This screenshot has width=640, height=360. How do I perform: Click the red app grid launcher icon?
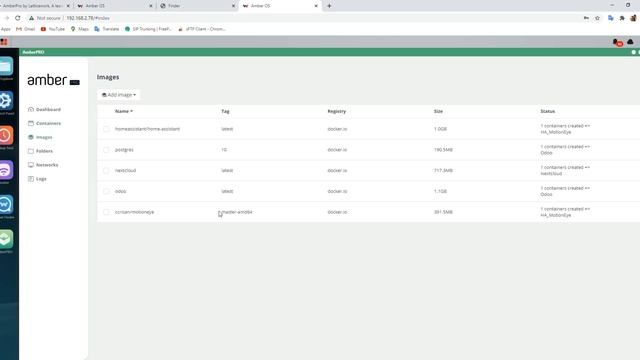point(4,42)
